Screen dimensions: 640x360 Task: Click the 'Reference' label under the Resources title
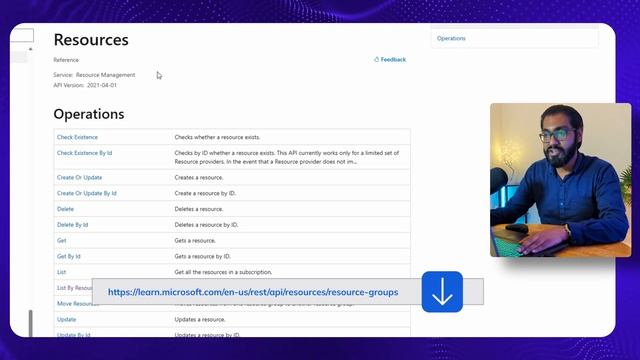(66, 60)
